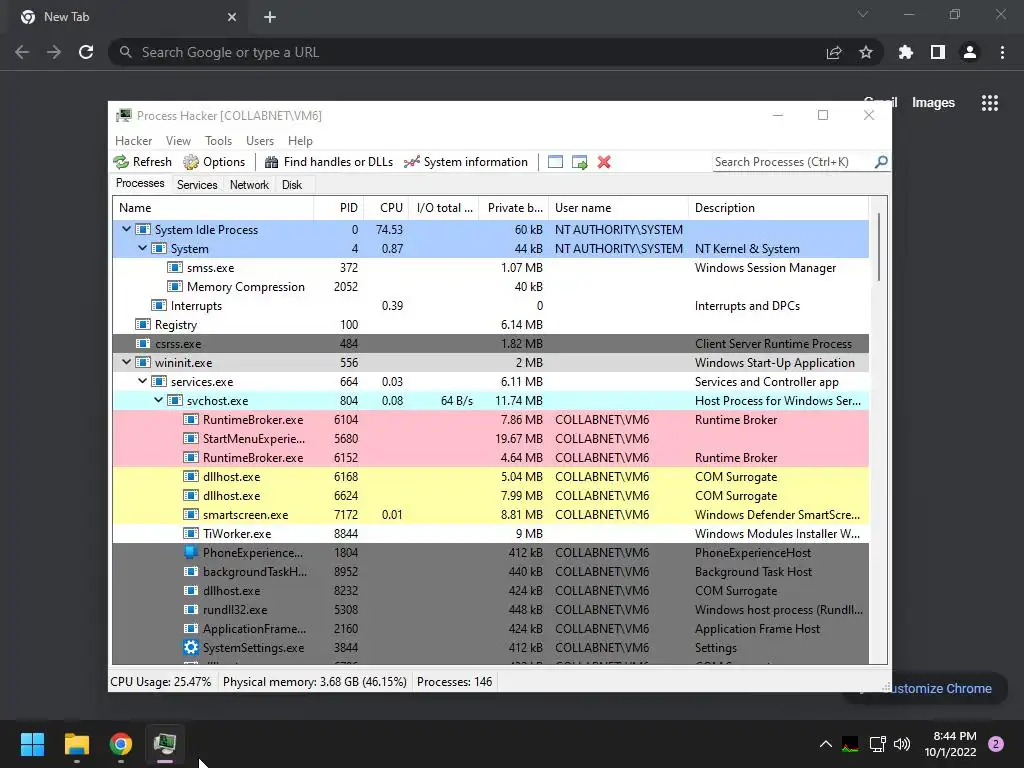Click the SystemSettings.exe gear icon
The image size is (1024, 768).
tap(191, 647)
